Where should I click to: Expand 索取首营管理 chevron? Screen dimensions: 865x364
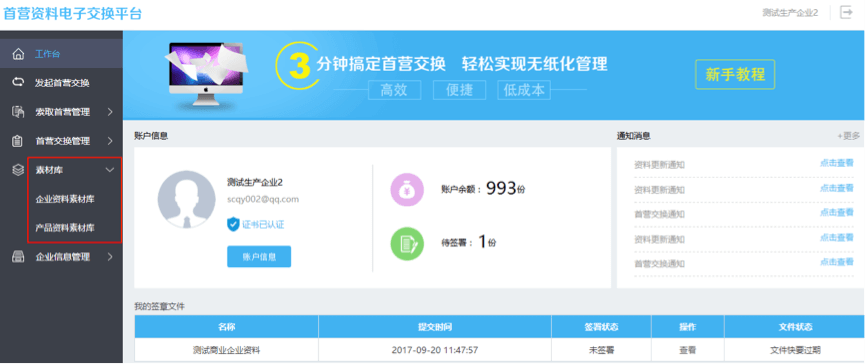point(110,112)
